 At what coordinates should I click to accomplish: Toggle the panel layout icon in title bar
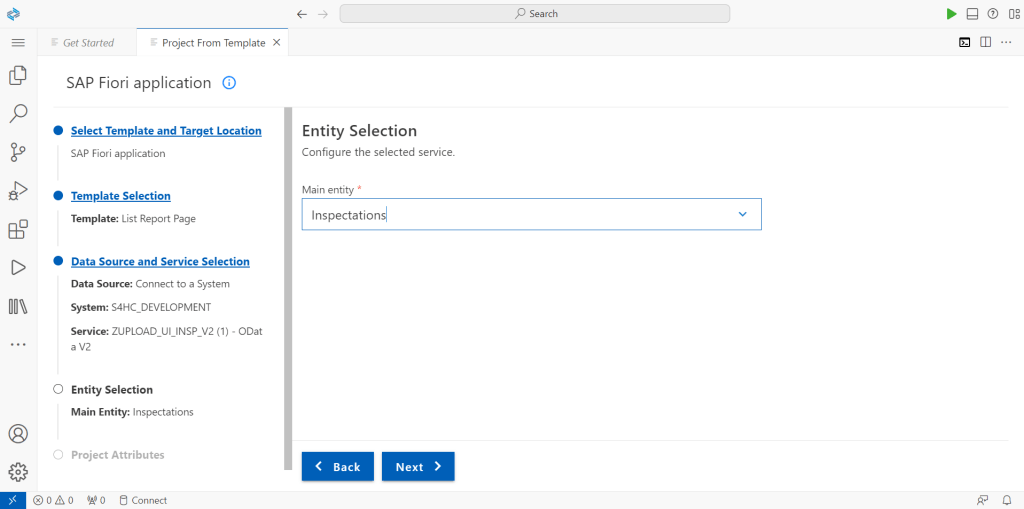tap(972, 14)
